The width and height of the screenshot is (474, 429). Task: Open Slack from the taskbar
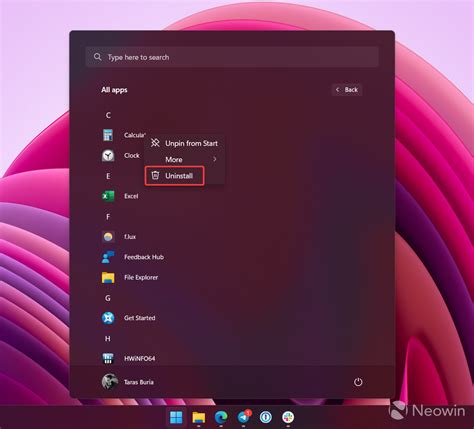[288, 417]
